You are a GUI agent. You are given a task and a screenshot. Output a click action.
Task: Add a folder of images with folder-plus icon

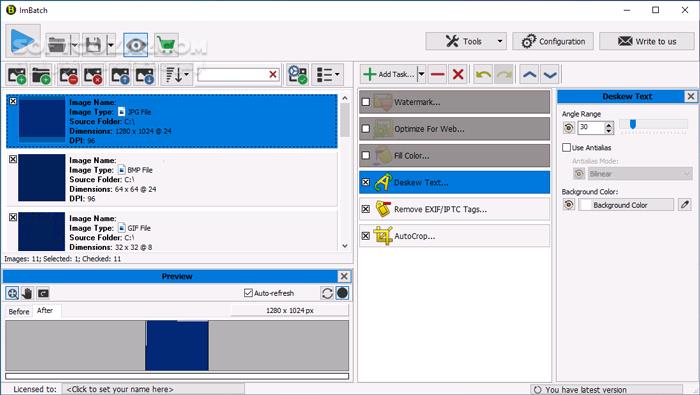41,75
